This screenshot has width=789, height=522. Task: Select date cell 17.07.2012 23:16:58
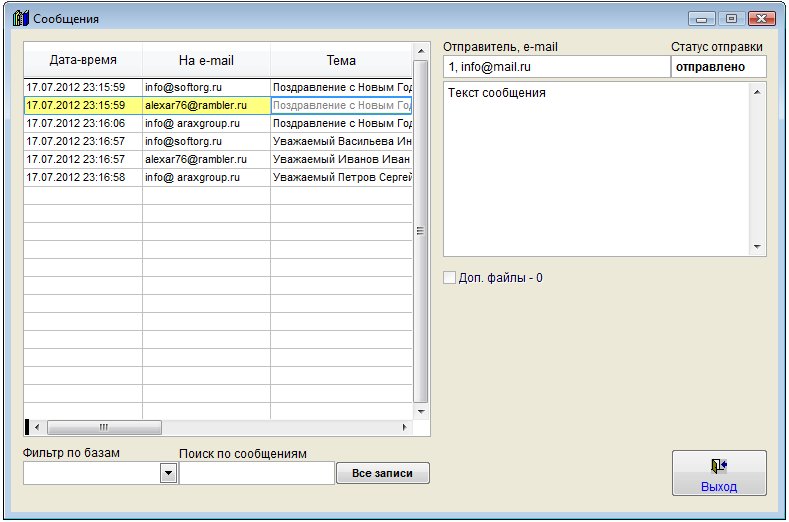pos(83,177)
